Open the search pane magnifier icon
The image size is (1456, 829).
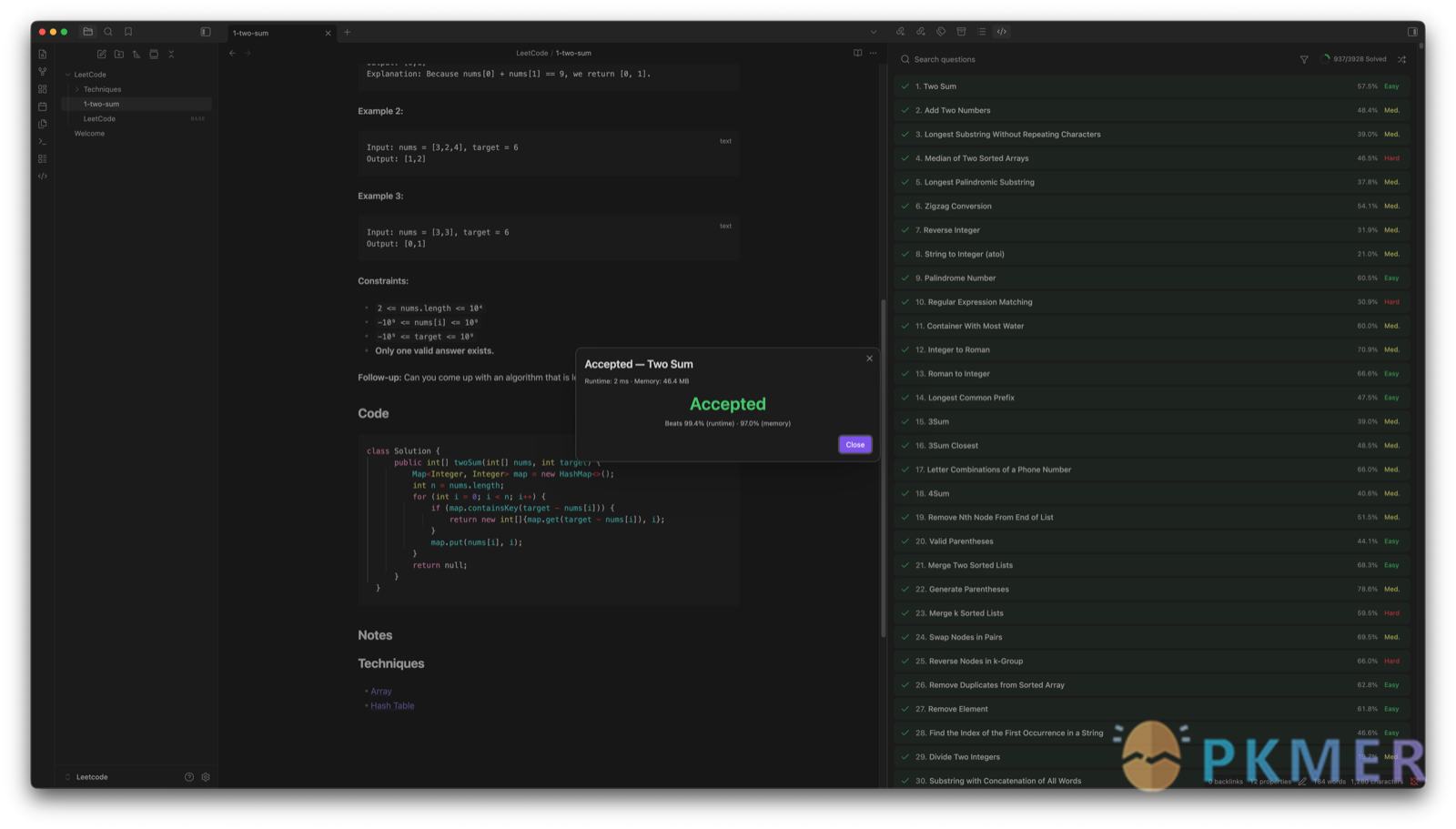click(x=108, y=32)
